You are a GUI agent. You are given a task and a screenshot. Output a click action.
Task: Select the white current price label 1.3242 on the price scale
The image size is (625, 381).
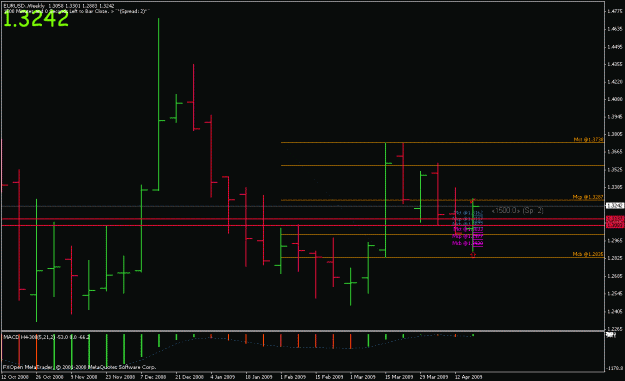coord(615,206)
